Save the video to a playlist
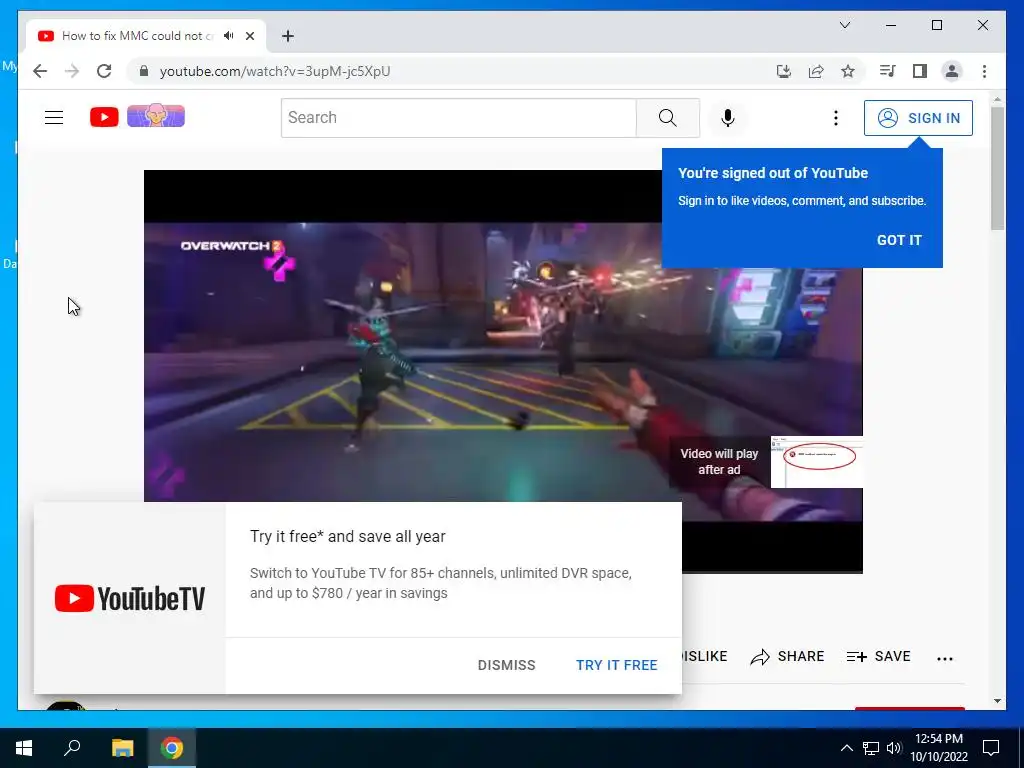This screenshot has height=768, width=1024. pos(878,656)
